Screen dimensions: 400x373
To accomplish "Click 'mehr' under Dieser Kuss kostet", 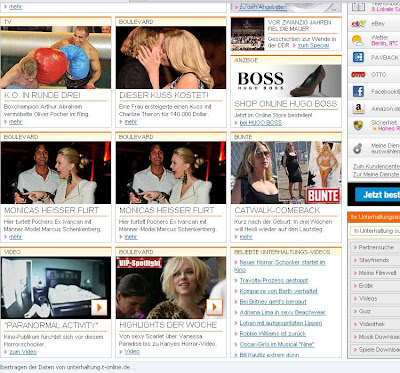I will pos(131,122).
